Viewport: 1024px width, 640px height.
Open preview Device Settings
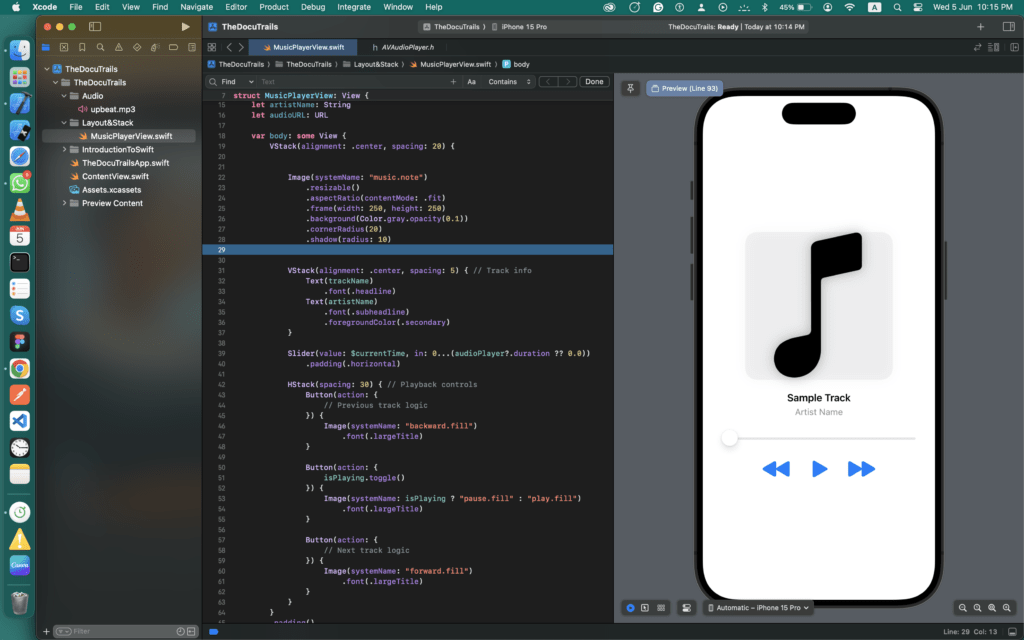point(686,607)
